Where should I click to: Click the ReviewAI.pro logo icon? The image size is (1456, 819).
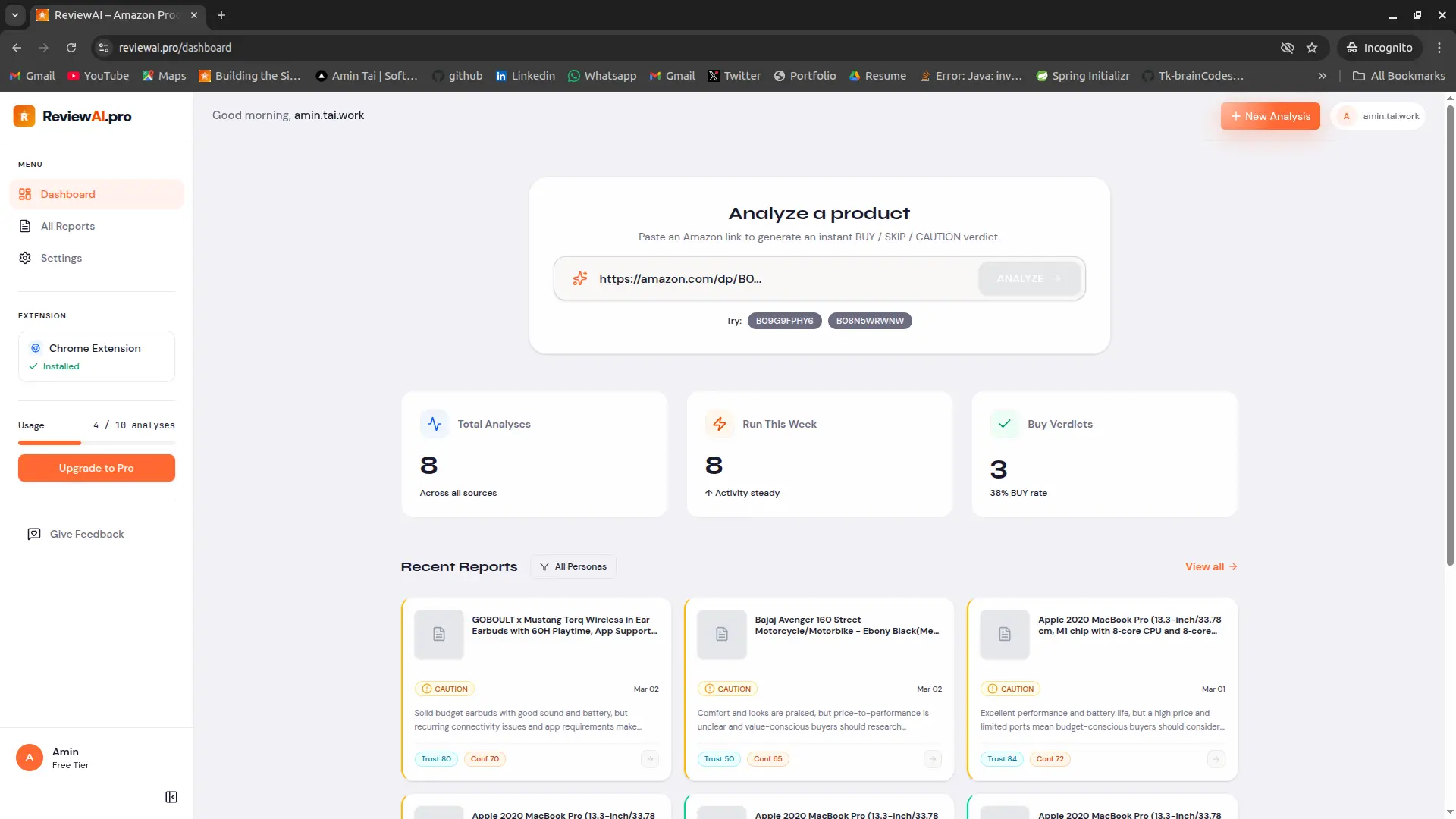[x=24, y=116]
